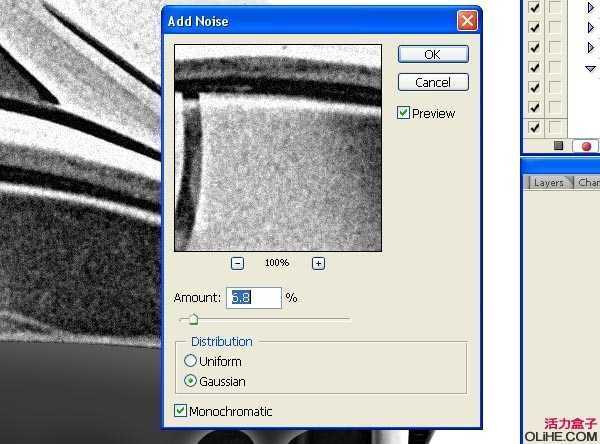This screenshot has height=444, width=600.
Task: Toggle the topmost checkmark in Actions panel
Action: point(534,7)
